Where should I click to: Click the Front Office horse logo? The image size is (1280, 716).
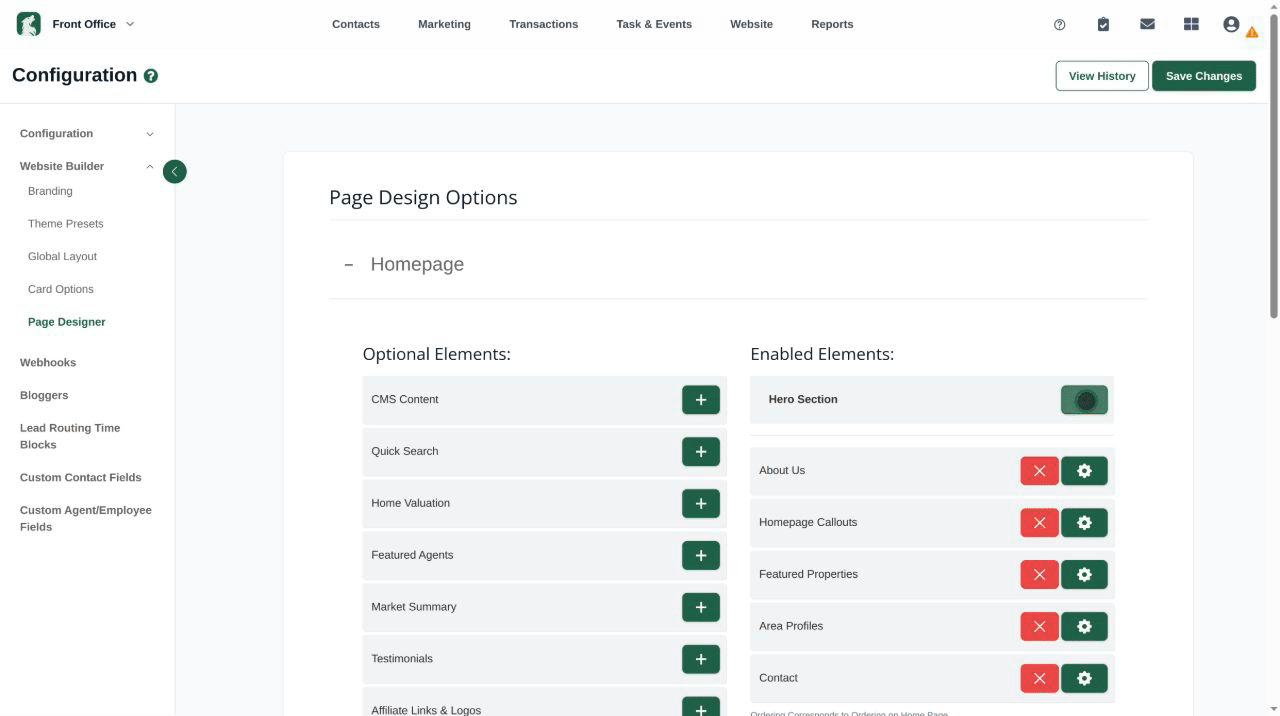point(29,24)
